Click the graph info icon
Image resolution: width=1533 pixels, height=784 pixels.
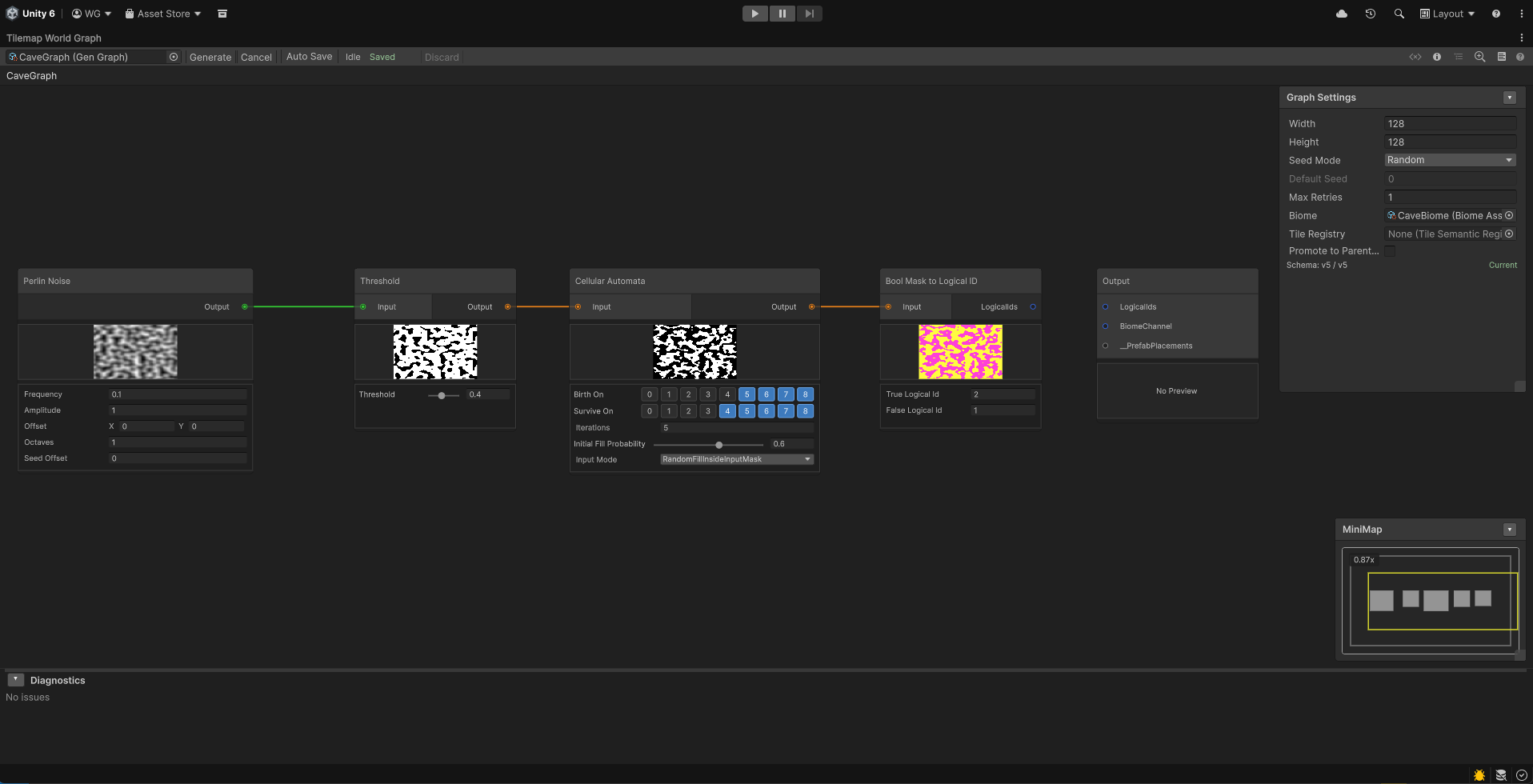tap(1437, 57)
